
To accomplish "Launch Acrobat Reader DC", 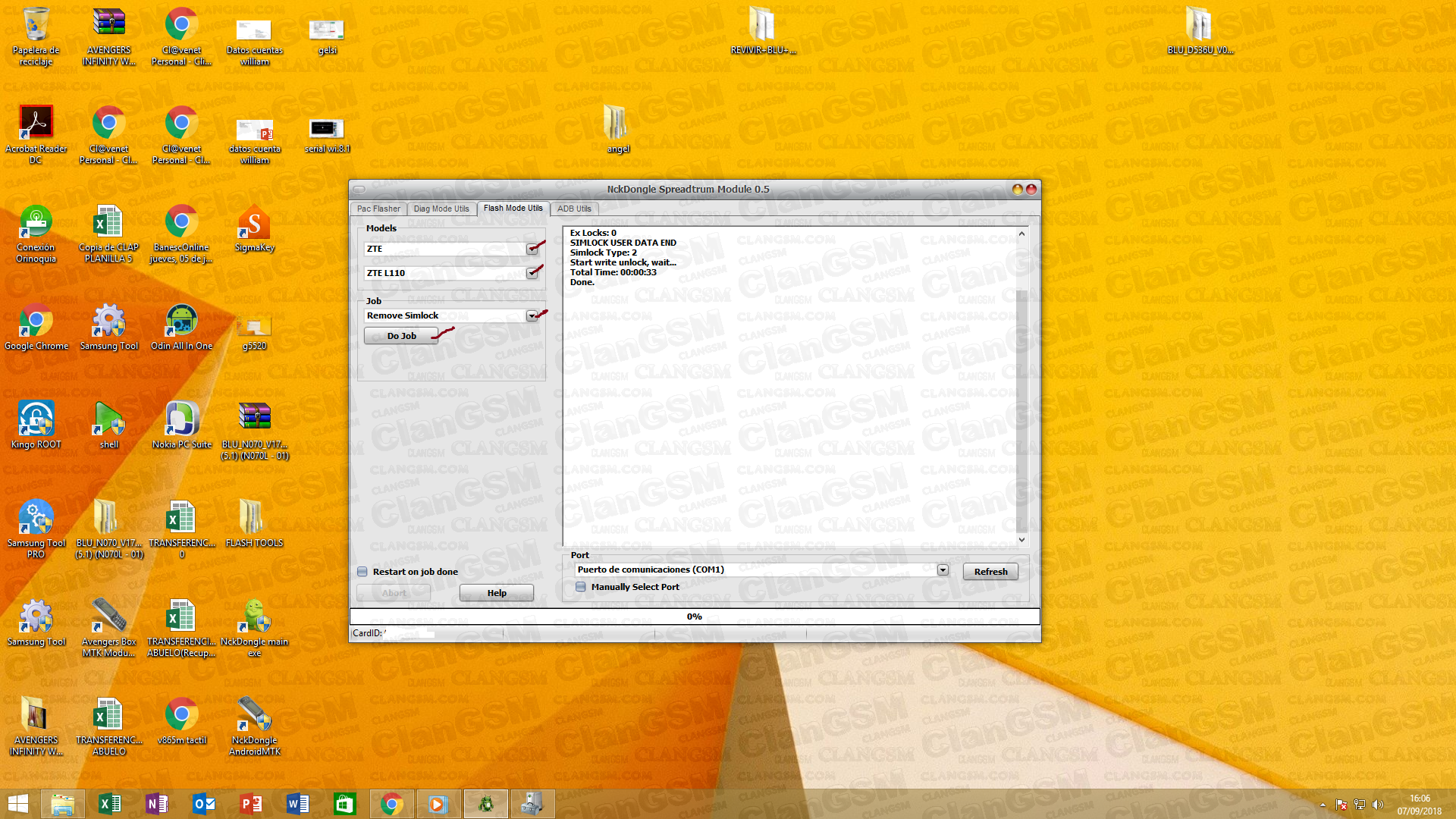I will point(36,135).
